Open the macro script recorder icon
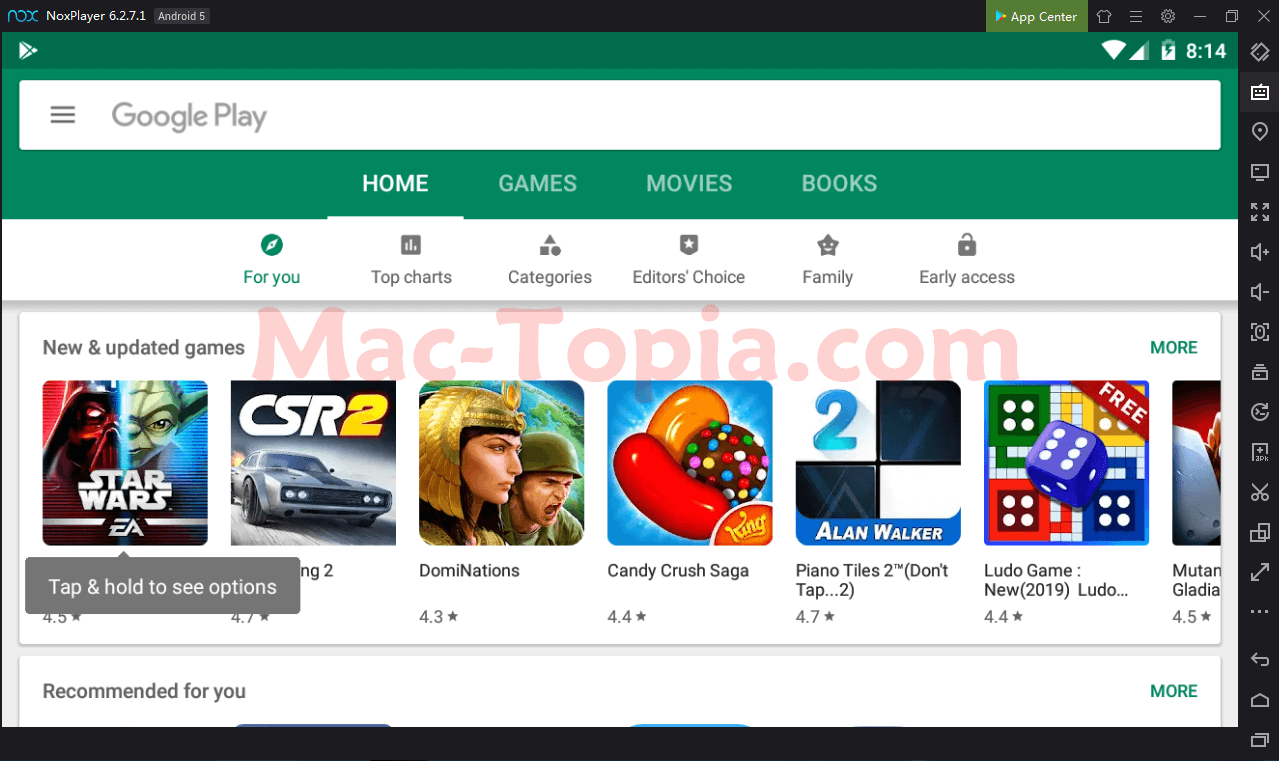 coord(1260,412)
